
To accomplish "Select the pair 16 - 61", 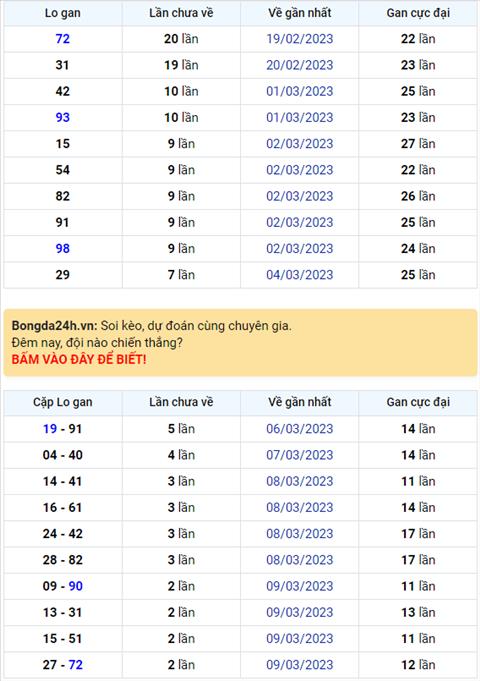I will click(x=63, y=508).
